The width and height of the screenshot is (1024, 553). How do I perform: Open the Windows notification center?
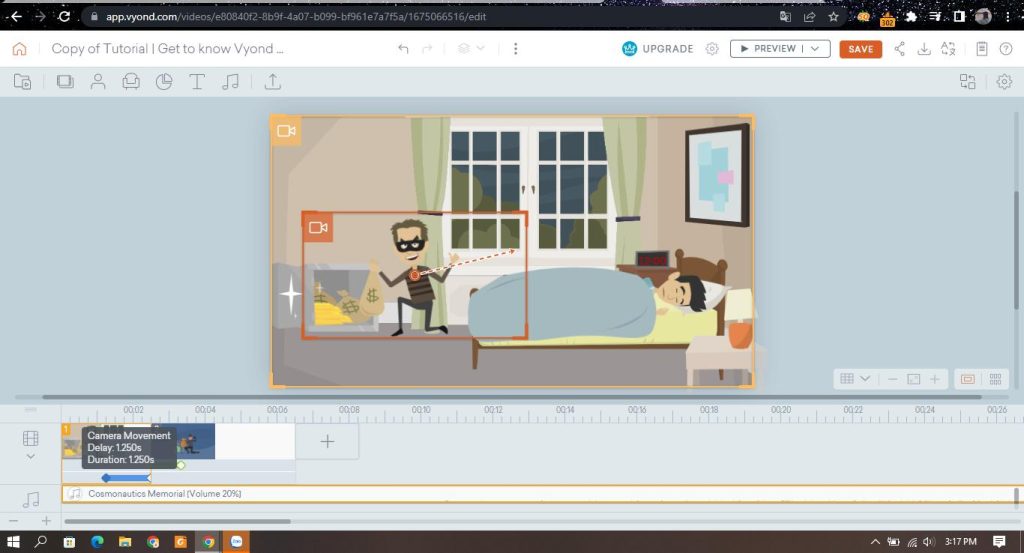click(999, 541)
